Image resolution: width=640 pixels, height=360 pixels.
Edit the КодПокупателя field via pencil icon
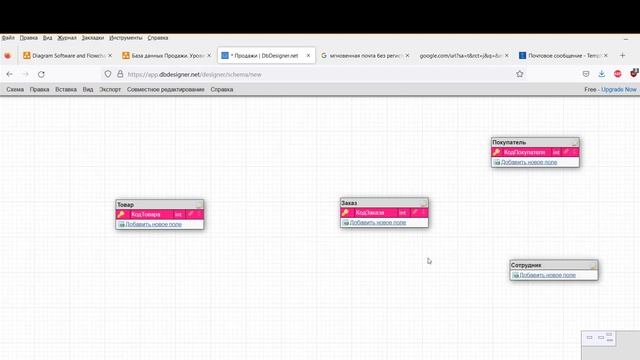point(567,152)
